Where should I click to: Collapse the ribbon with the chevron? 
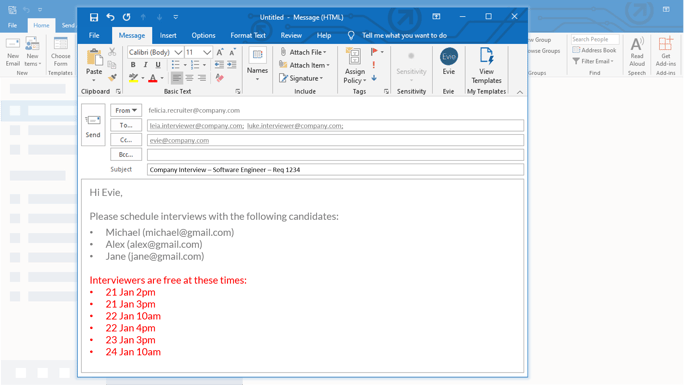click(x=520, y=92)
